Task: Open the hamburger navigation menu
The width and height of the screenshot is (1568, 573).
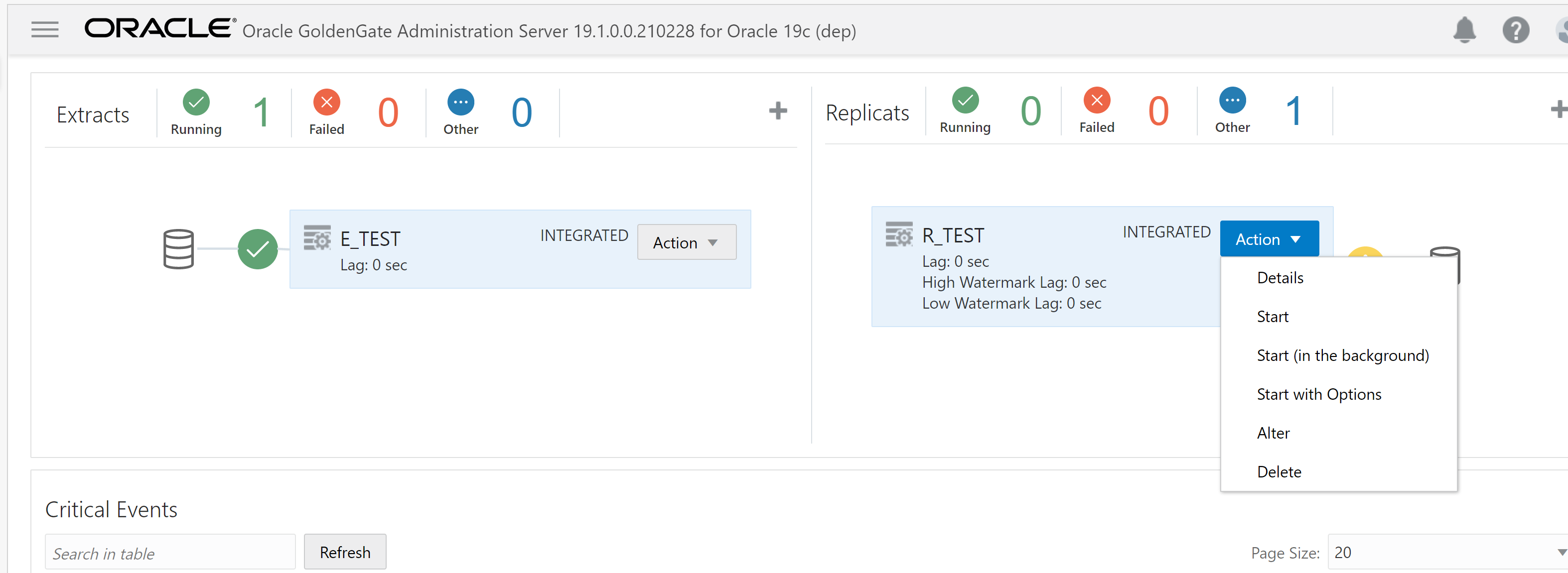Action: tap(44, 29)
